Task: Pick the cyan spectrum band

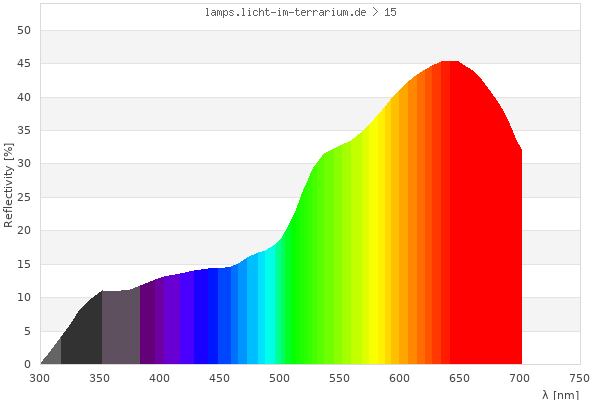Action: point(267,310)
